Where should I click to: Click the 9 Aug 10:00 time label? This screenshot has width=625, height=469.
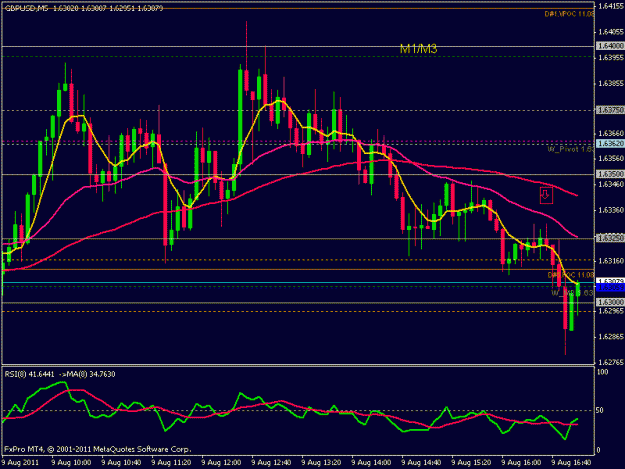(71, 463)
